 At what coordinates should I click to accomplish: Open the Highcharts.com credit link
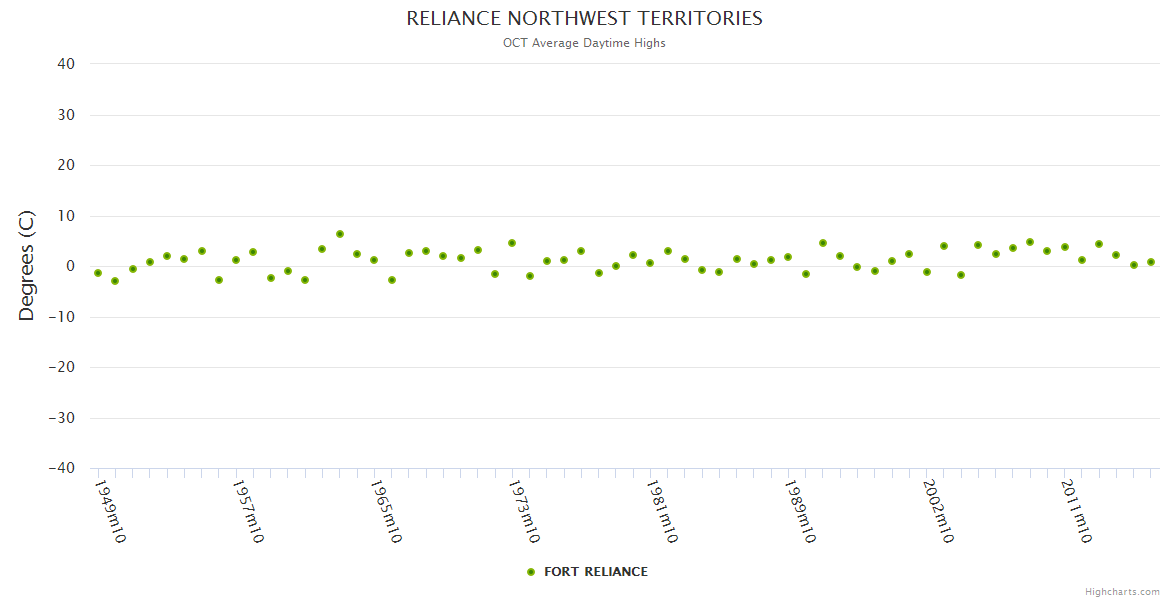(1122, 591)
